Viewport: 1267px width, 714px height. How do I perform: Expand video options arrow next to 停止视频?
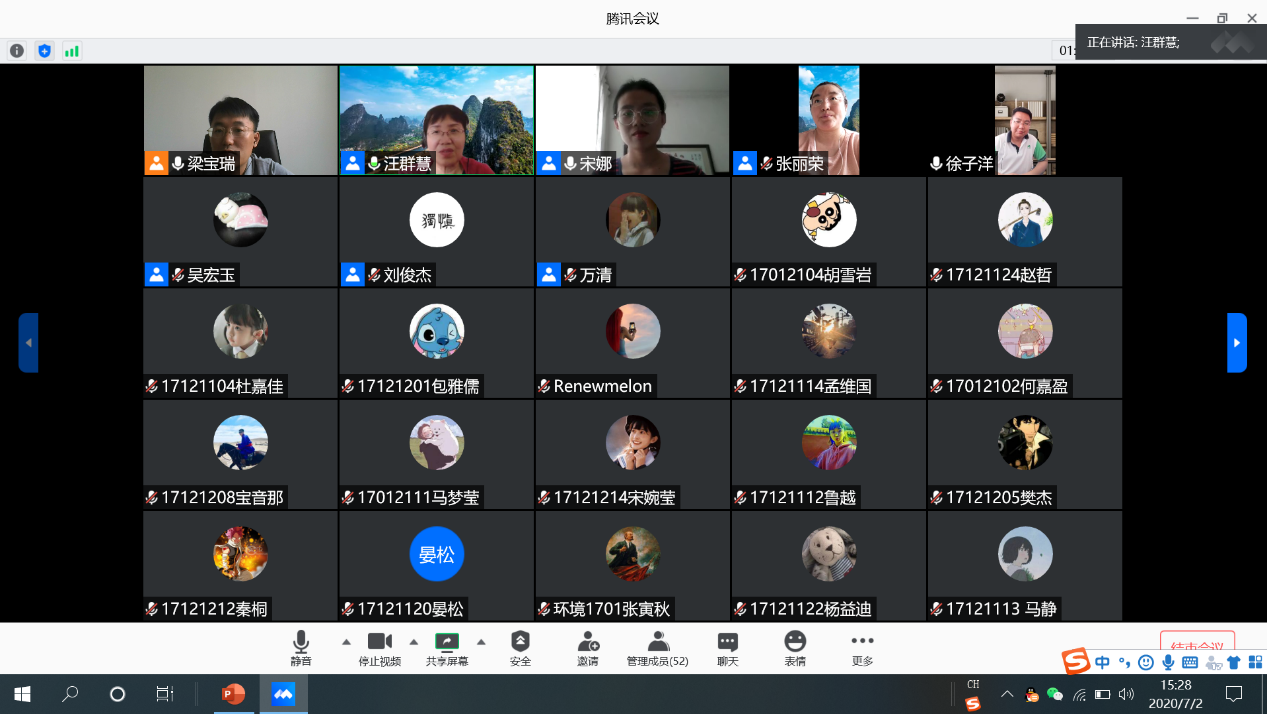coord(414,642)
